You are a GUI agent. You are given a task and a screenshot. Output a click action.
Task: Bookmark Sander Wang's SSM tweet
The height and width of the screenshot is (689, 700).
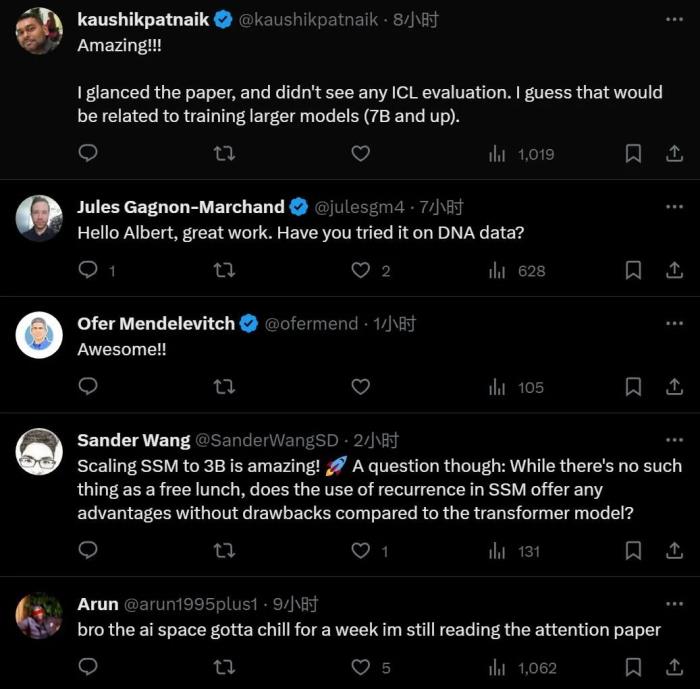(x=633, y=551)
